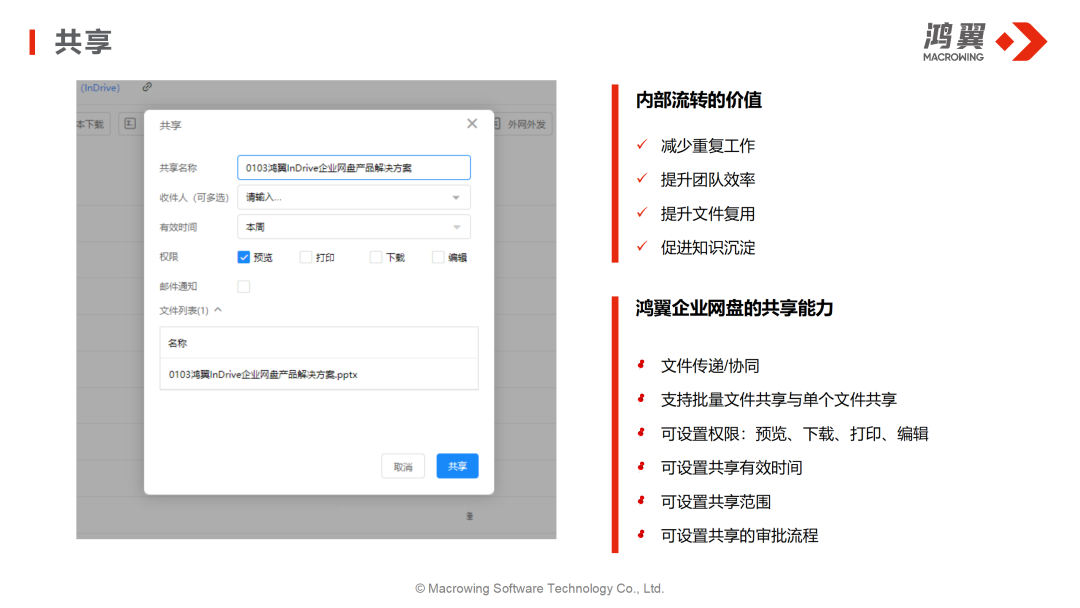The image size is (1080, 608).
Task: Click the 文件传递/协同 bullet text
Action: point(709,366)
